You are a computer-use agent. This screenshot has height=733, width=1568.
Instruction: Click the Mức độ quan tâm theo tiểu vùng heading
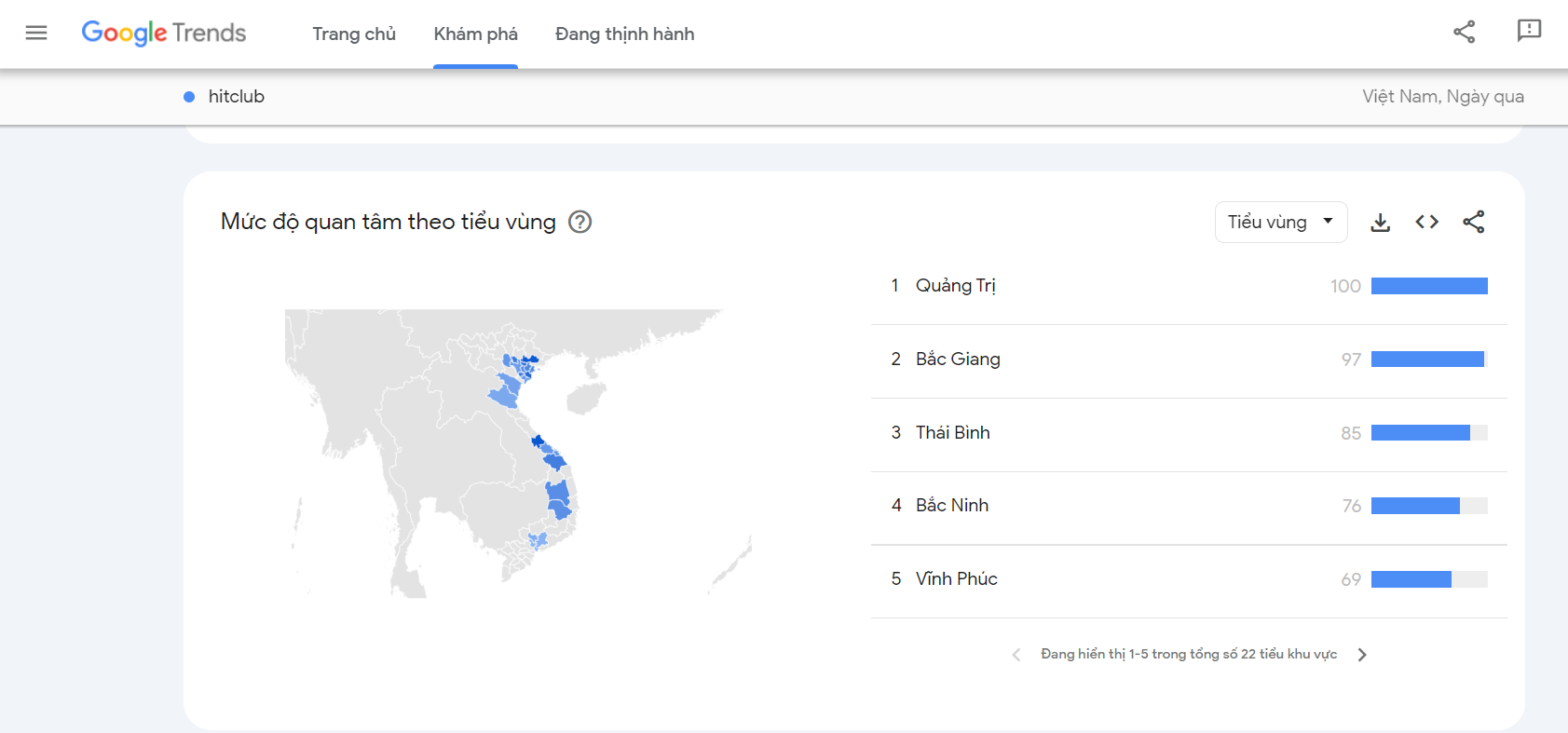pos(389,222)
